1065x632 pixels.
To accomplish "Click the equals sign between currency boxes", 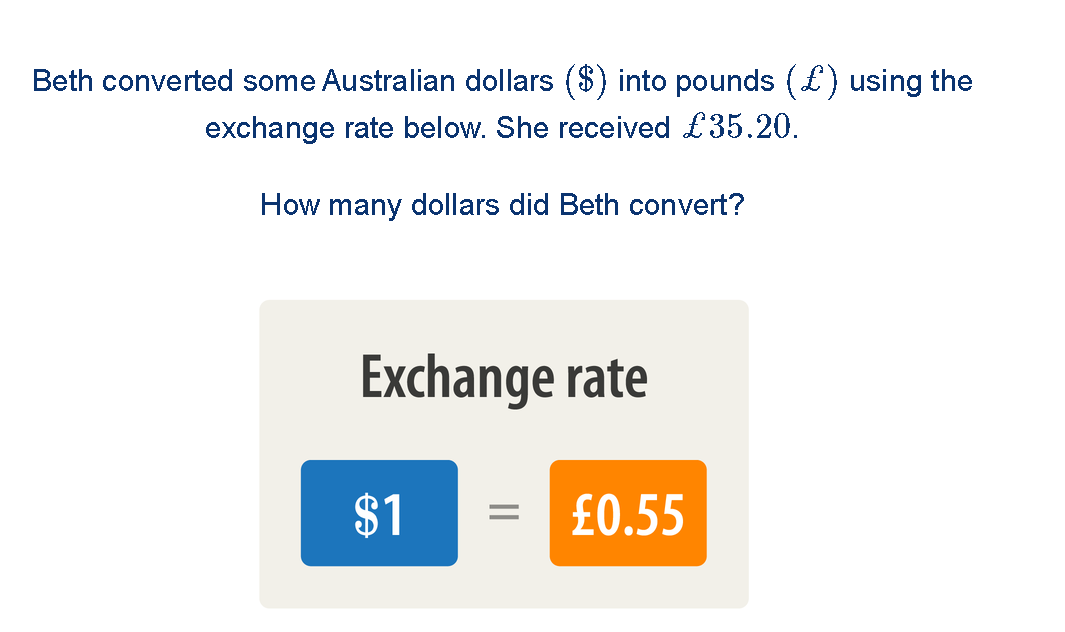I will coord(503,513).
